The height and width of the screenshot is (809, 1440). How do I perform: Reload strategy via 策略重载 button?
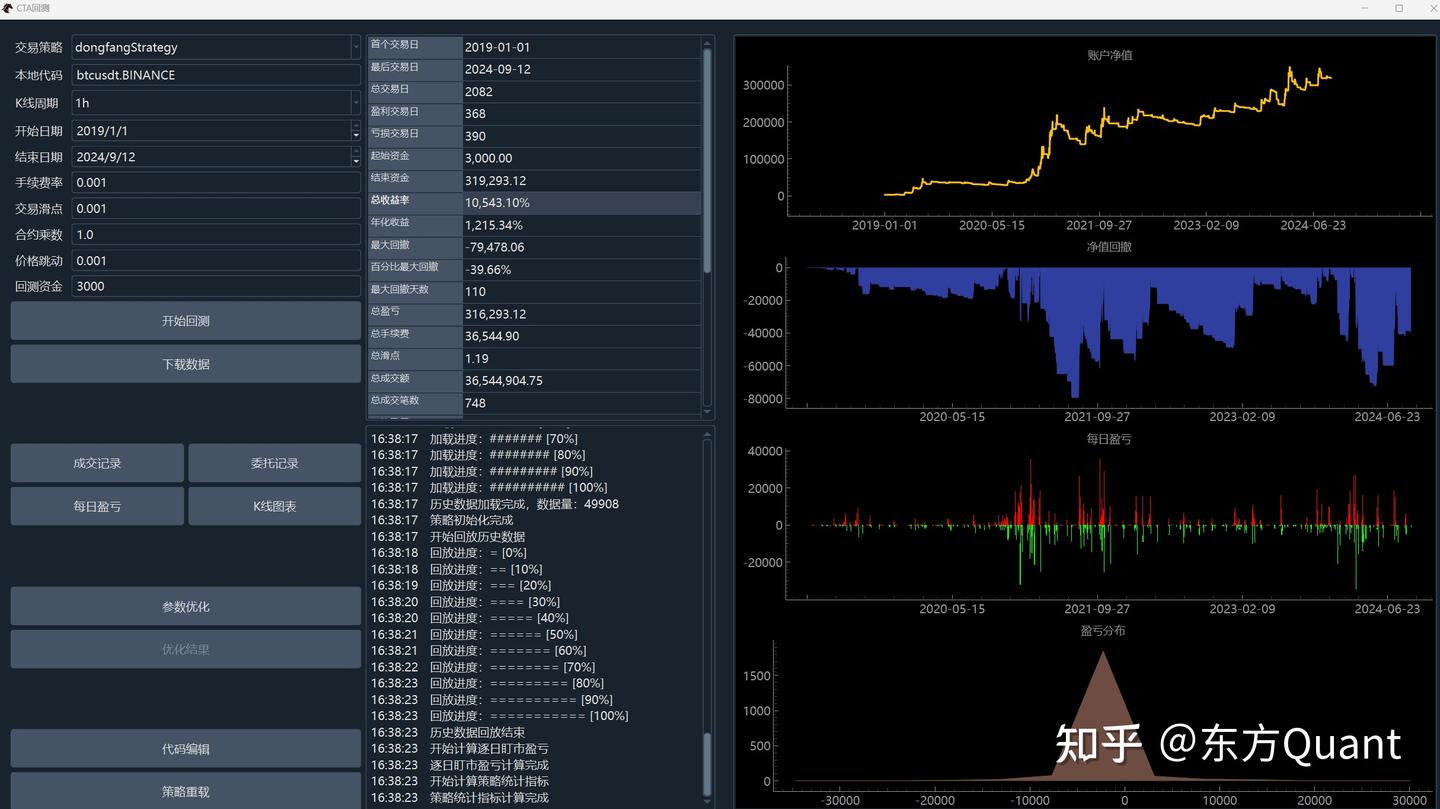[x=185, y=791]
